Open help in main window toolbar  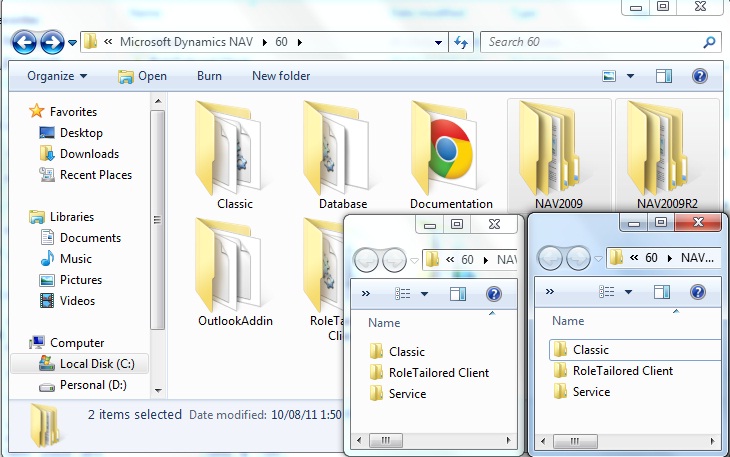point(700,76)
